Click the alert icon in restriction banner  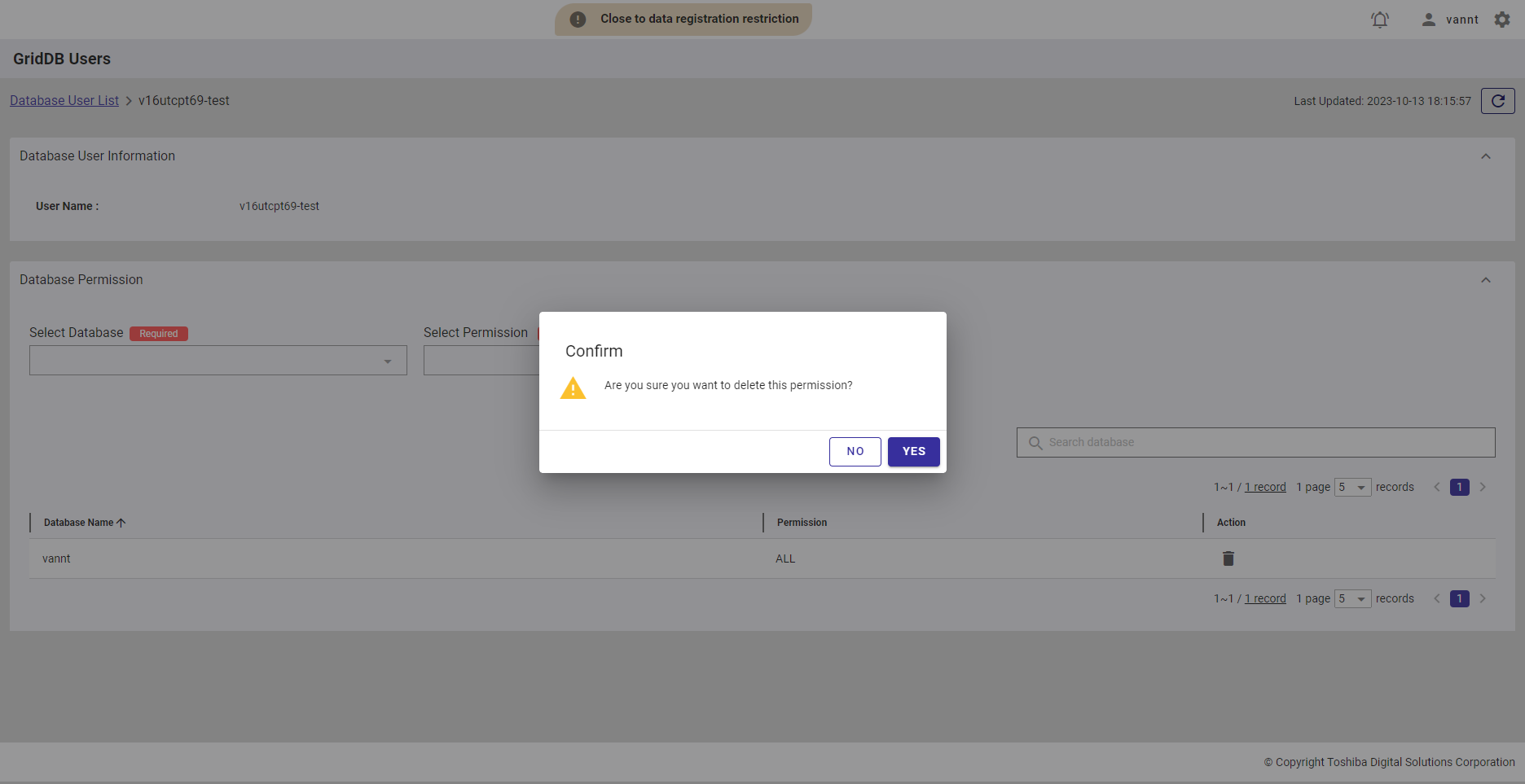(578, 20)
